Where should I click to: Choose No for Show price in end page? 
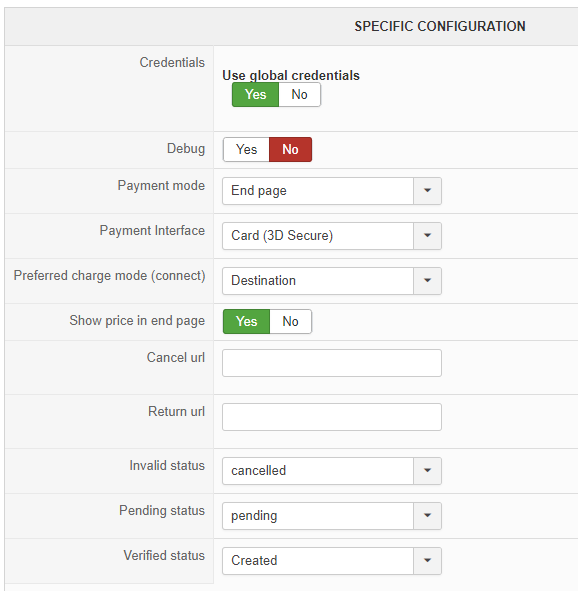click(291, 322)
